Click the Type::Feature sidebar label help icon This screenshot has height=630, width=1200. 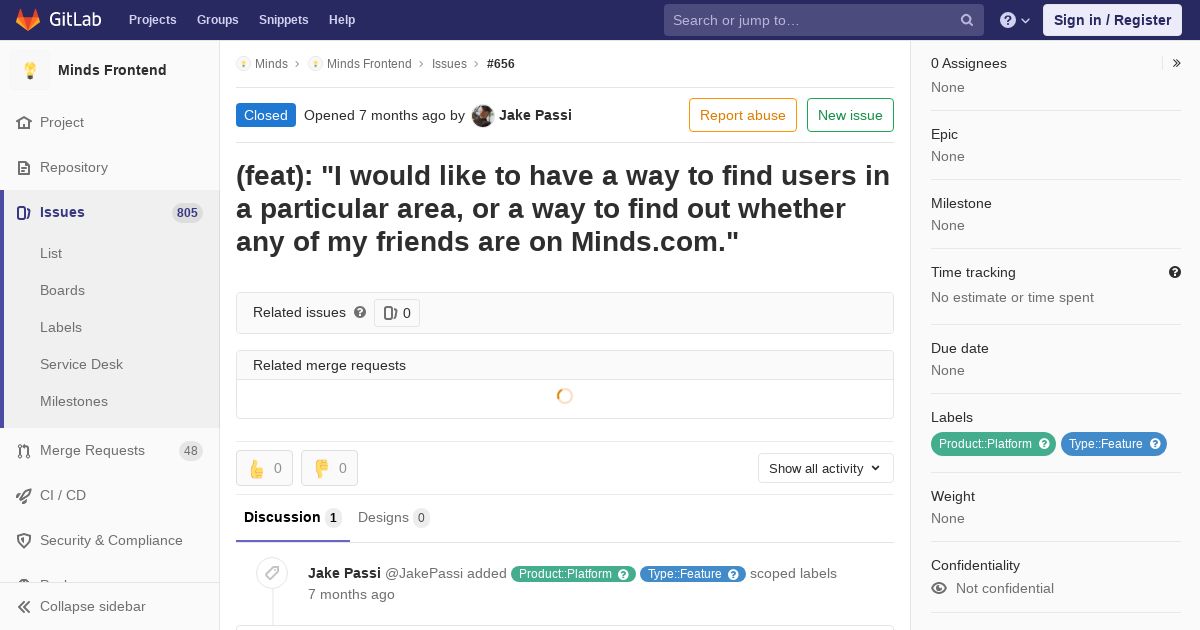tap(1155, 444)
